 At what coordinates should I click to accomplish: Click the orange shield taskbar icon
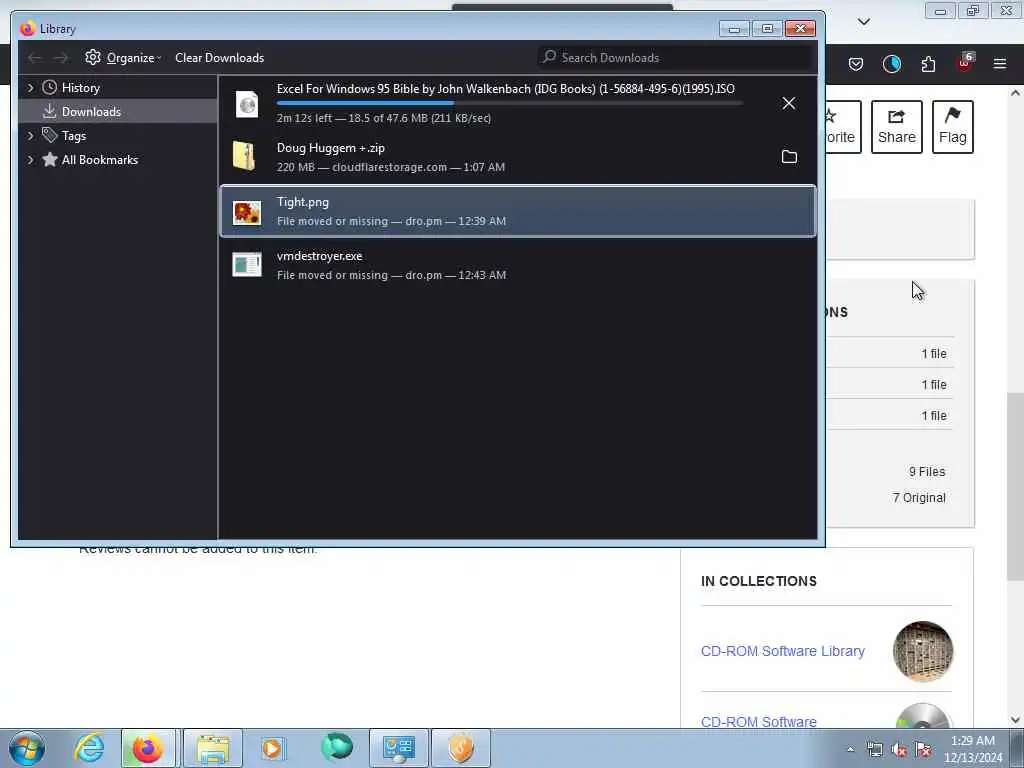[x=460, y=748]
